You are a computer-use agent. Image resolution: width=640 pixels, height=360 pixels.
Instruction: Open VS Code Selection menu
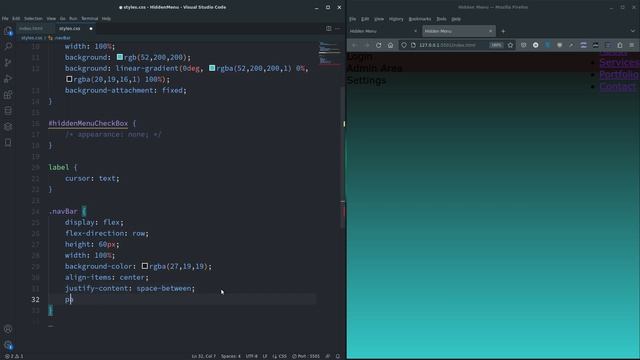pyautogui.click(x=33, y=18)
